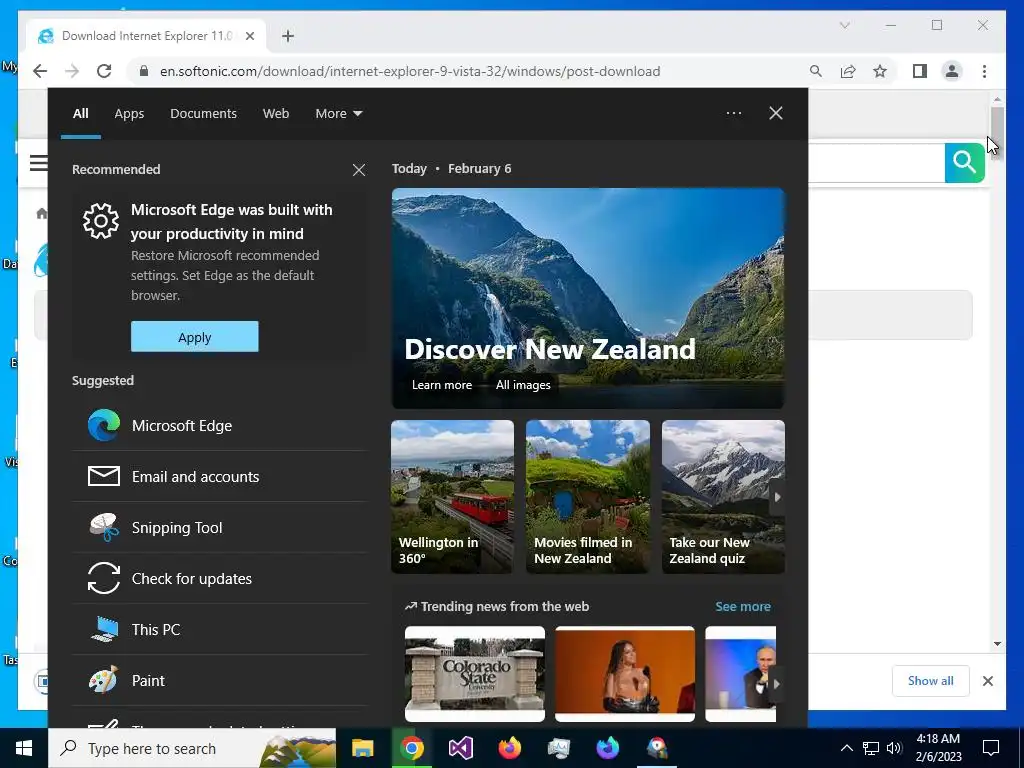The image size is (1024, 768).
Task: Open the Windows Start menu
Action: click(x=24, y=748)
